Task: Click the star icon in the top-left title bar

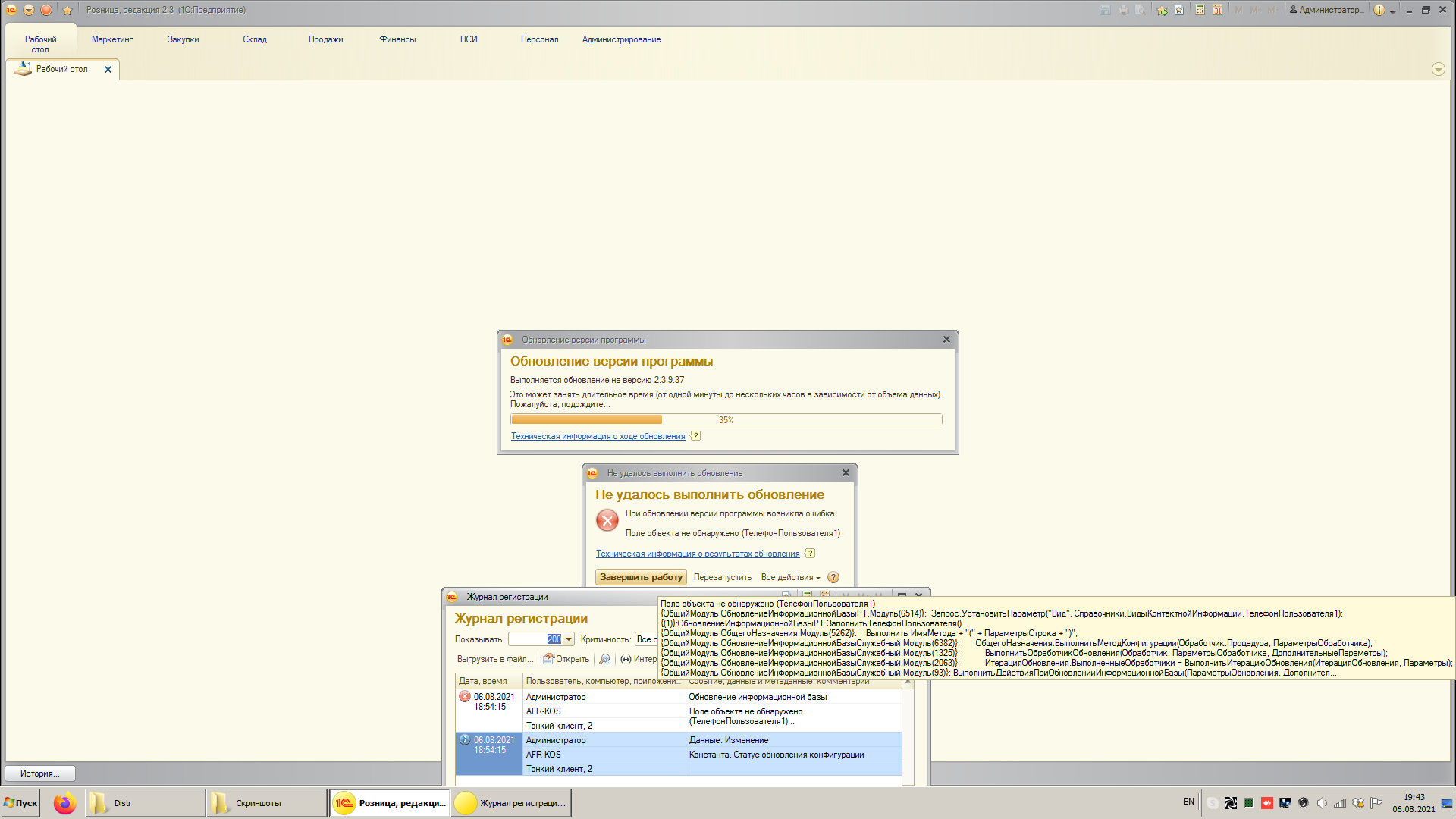Action: click(x=67, y=10)
